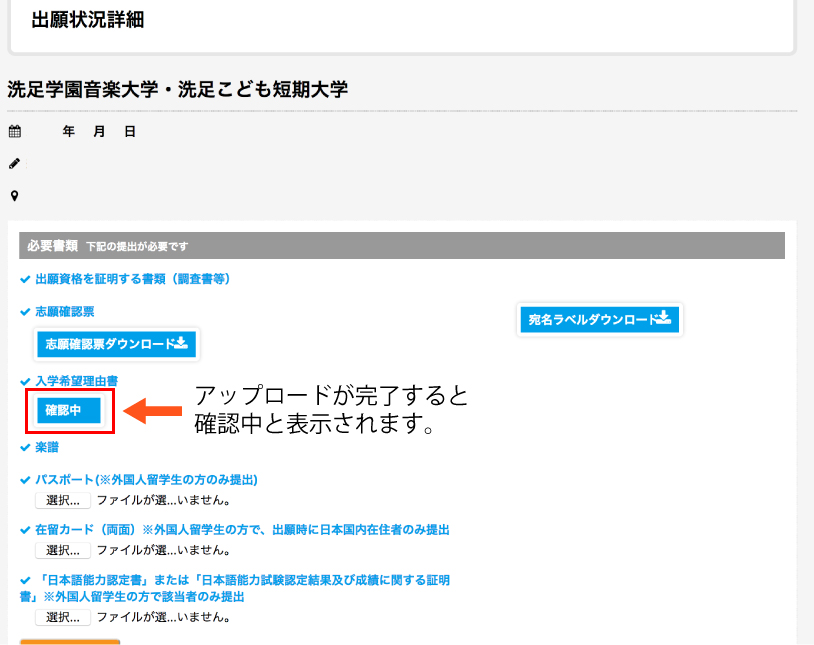814x645 pixels.
Task: Click パスポート's ファイルが選...いません text
Action: pos(164,500)
